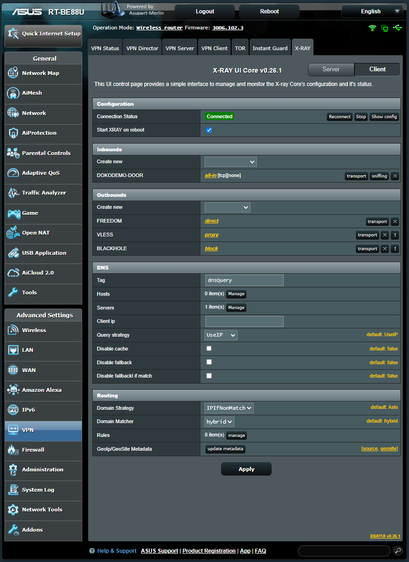This screenshot has width=409, height=562.
Task: Open the Tools wrench icon
Action: click(x=13, y=292)
